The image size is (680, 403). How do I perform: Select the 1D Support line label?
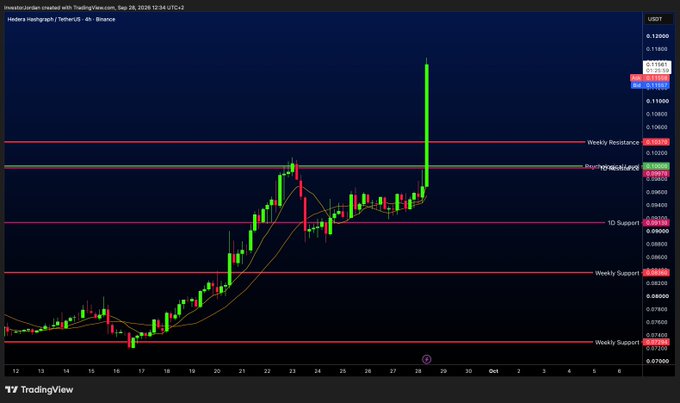click(x=623, y=223)
